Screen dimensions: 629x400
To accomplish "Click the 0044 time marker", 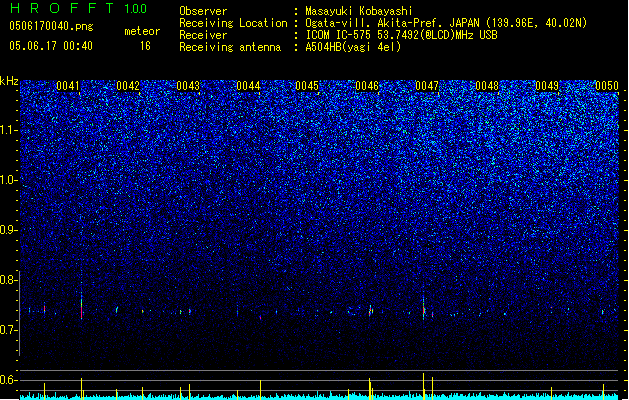I will pyautogui.click(x=248, y=86).
